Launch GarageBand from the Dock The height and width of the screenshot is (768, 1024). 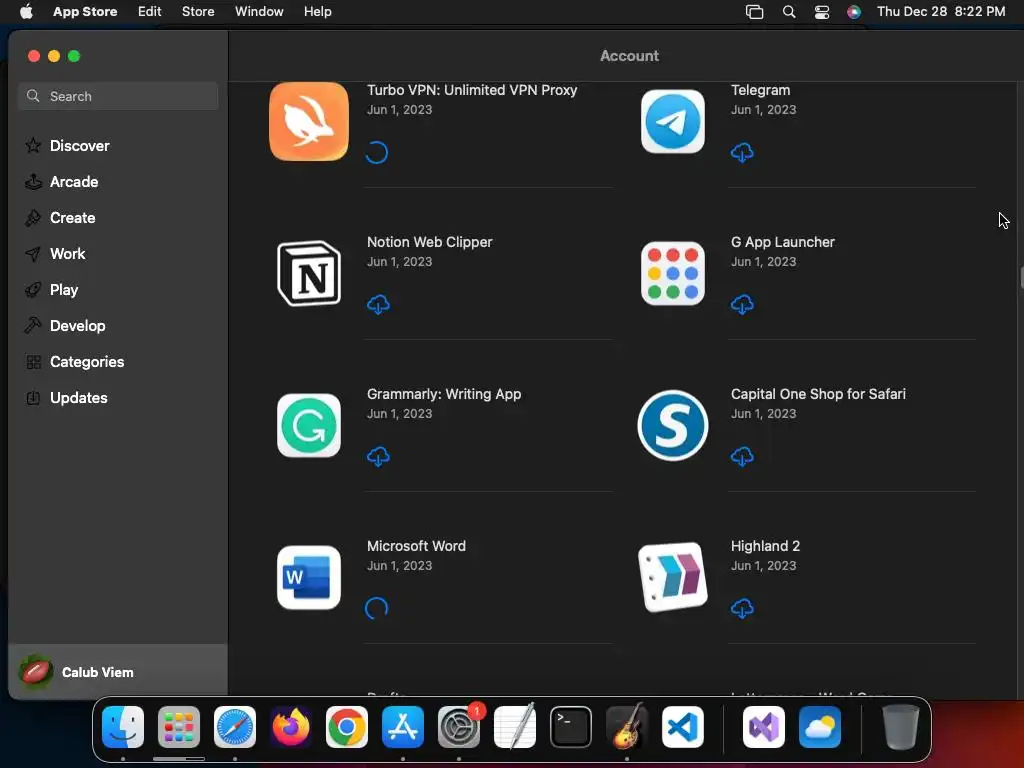[x=627, y=727]
